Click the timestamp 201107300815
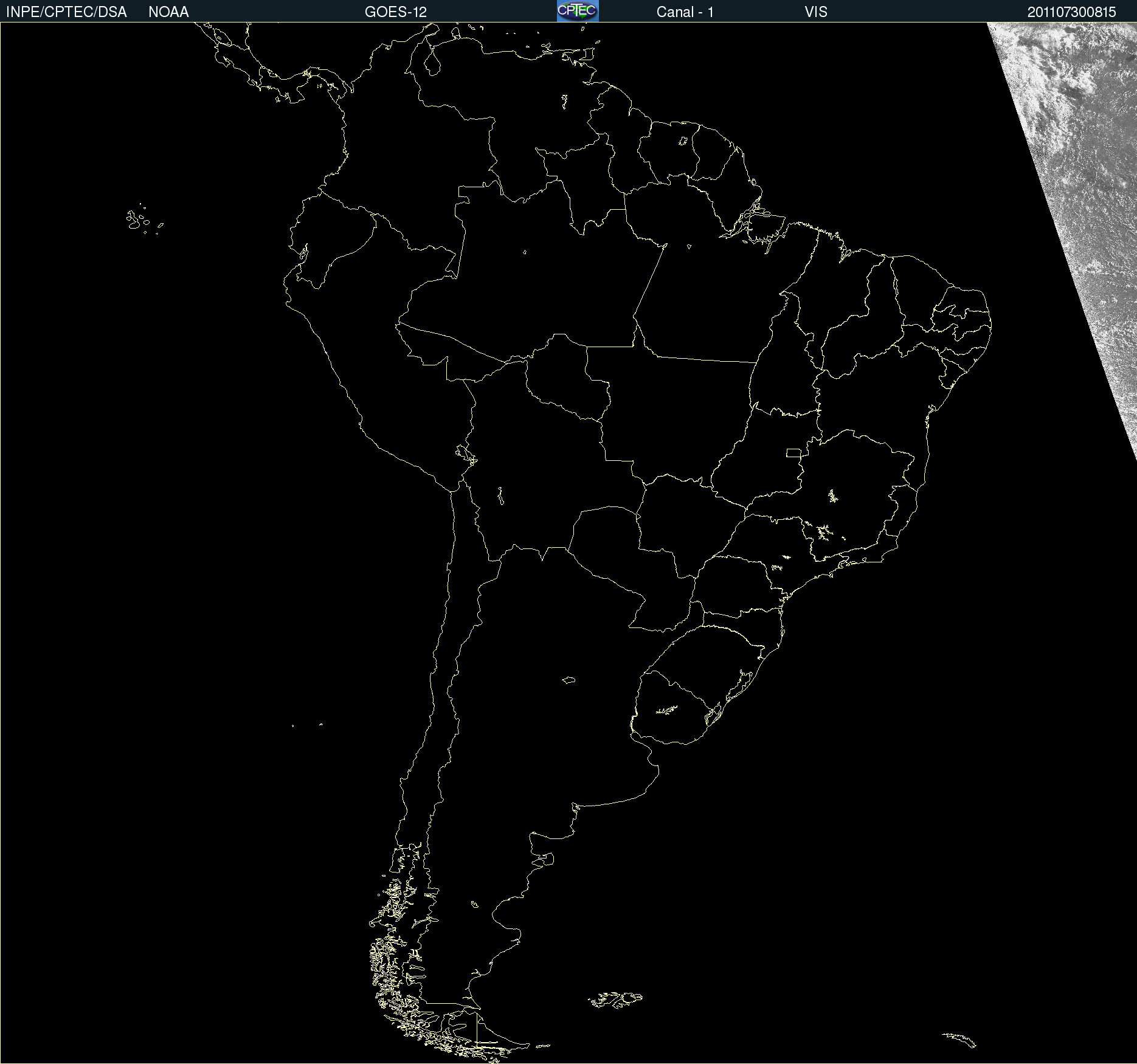This screenshot has height=1064, width=1137. click(x=1072, y=12)
